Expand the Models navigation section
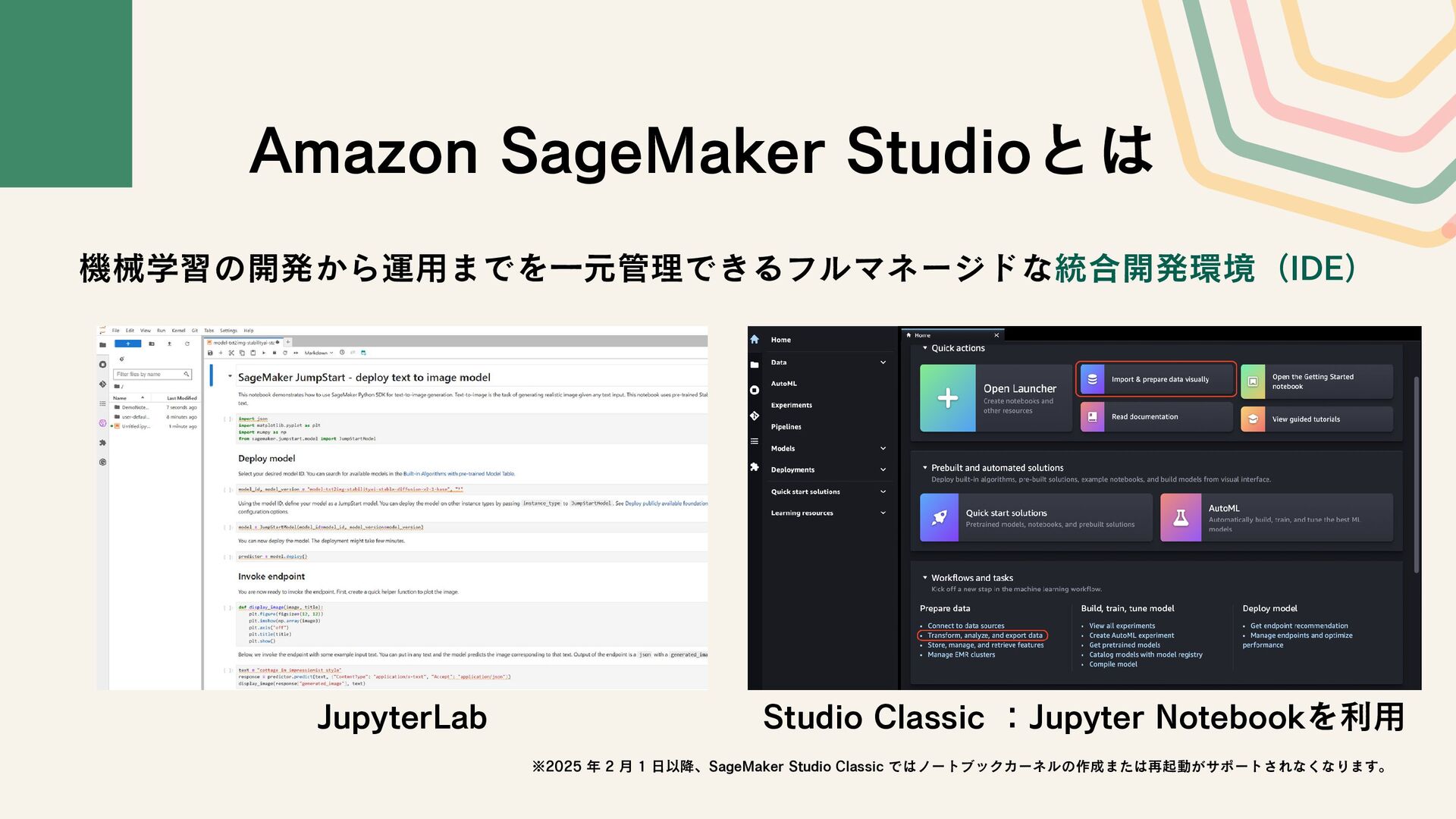The height and width of the screenshot is (819, 1456). tap(883, 448)
